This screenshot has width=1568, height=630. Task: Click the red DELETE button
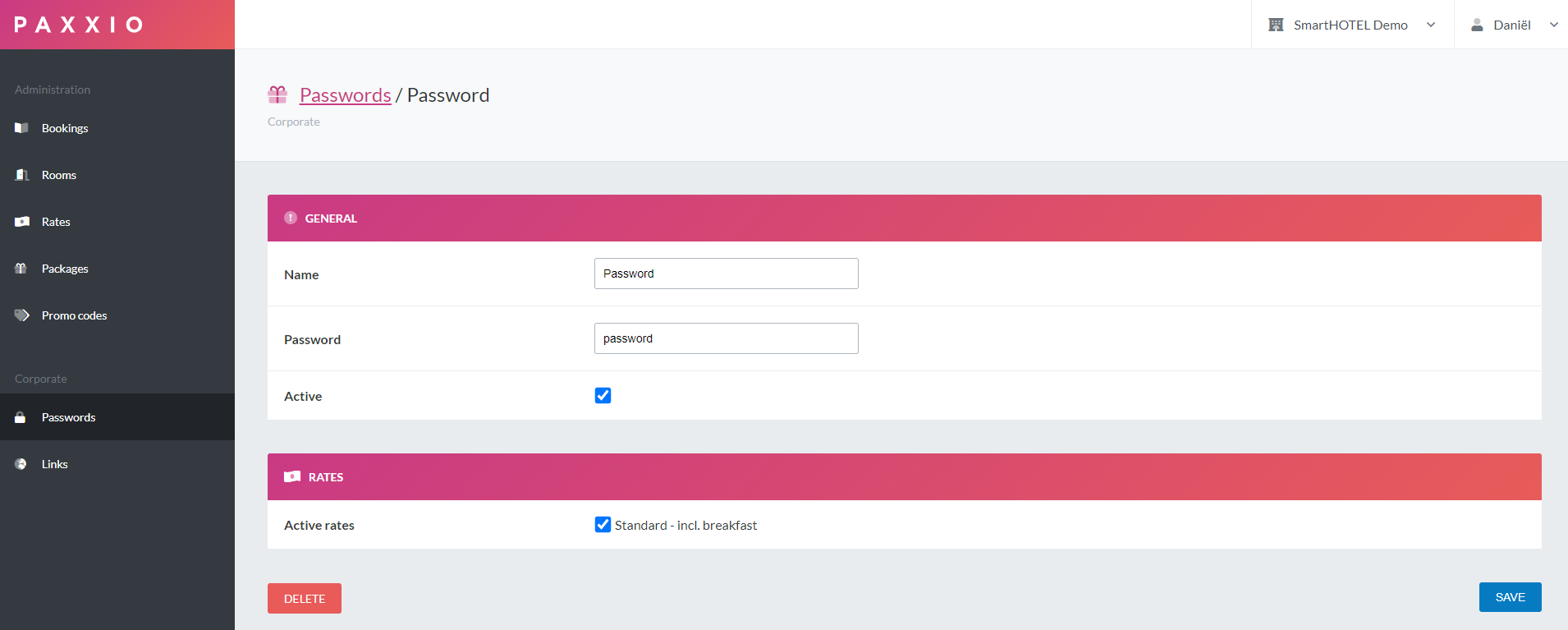pyautogui.click(x=305, y=598)
